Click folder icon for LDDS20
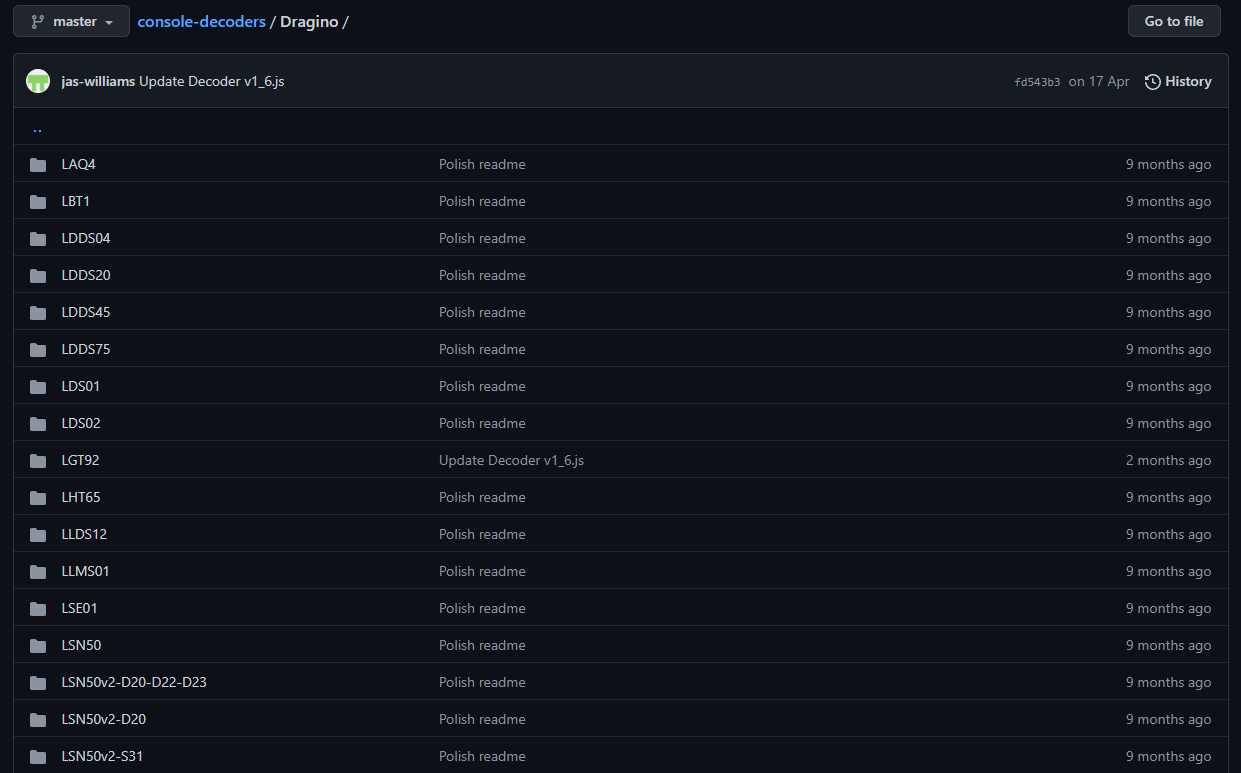Viewport: 1241px width, 773px height. coord(38,276)
